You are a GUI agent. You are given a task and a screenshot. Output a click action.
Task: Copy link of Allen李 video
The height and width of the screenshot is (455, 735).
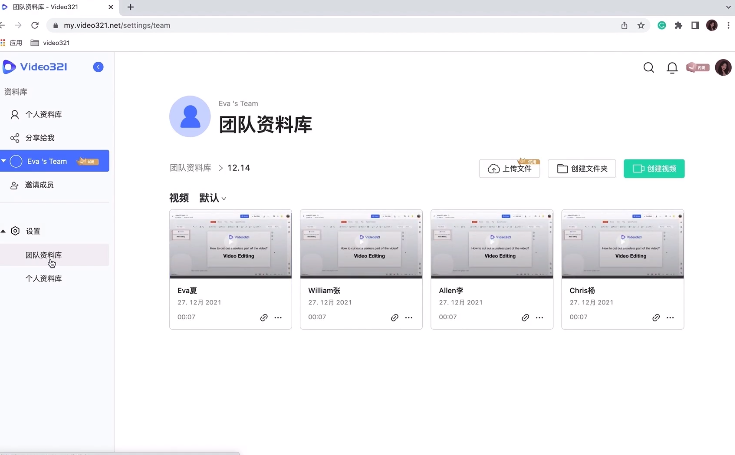(x=525, y=317)
